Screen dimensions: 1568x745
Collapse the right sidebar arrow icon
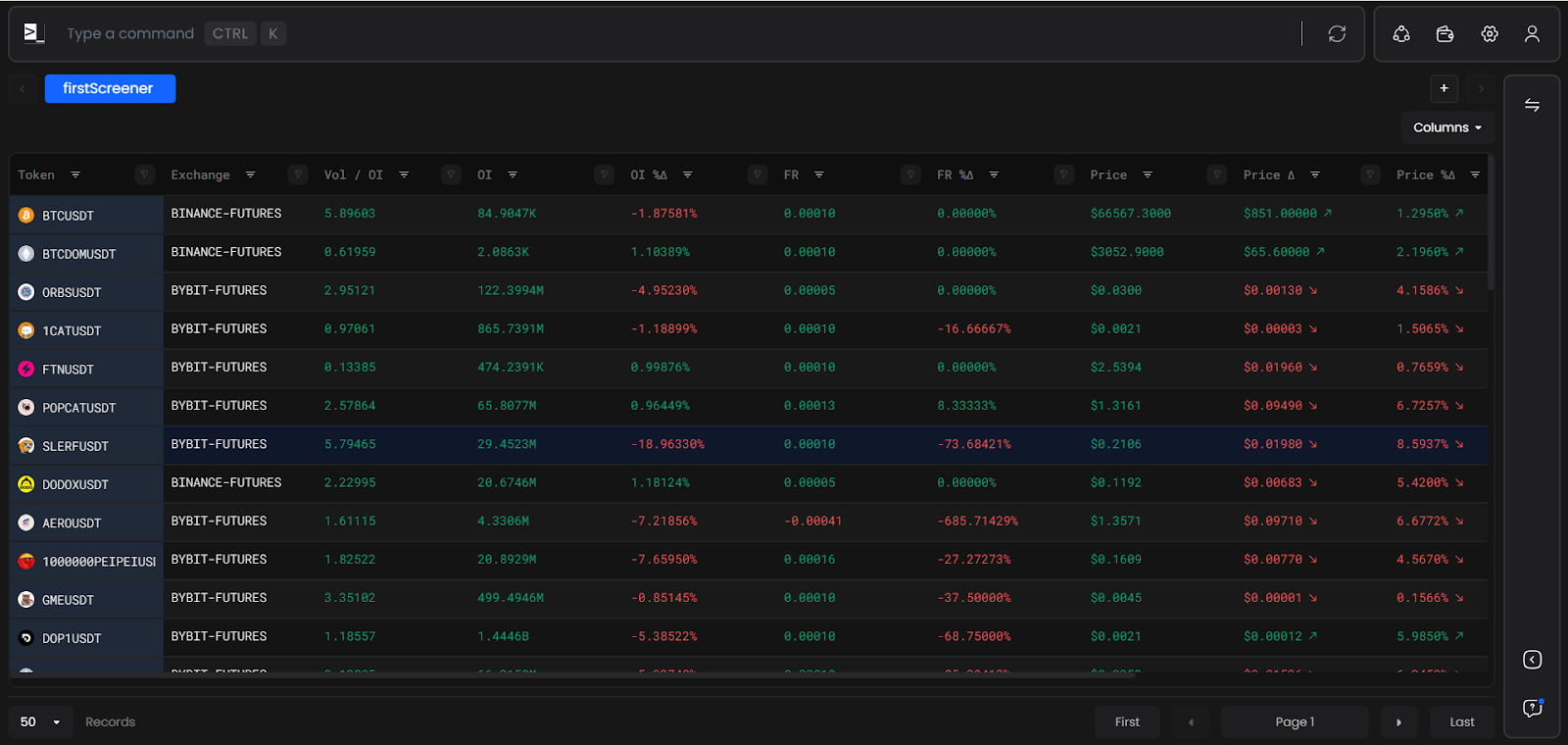pos(1533,660)
